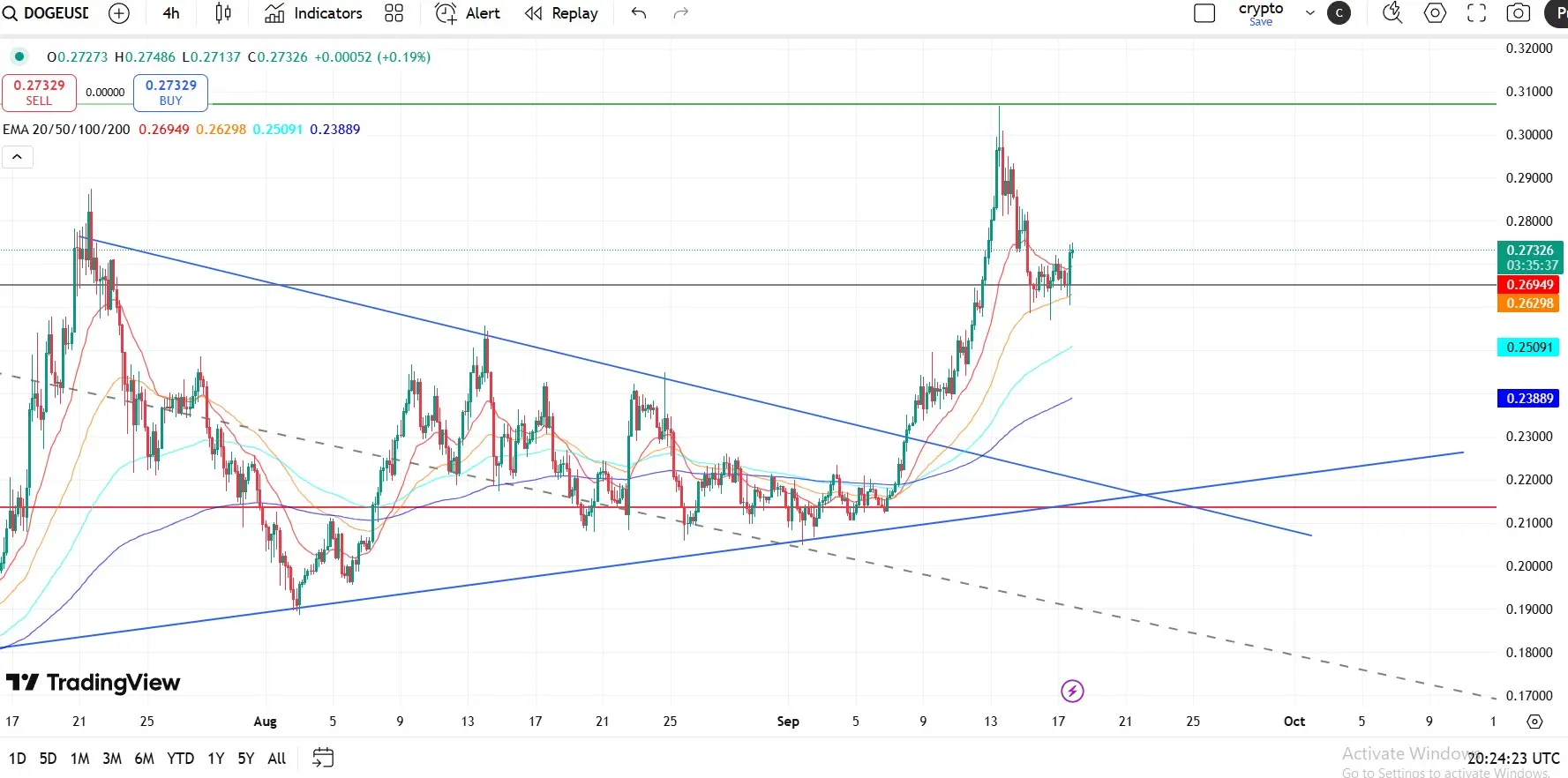Select the All time range
This screenshot has height=778, width=1568.
pyautogui.click(x=276, y=759)
